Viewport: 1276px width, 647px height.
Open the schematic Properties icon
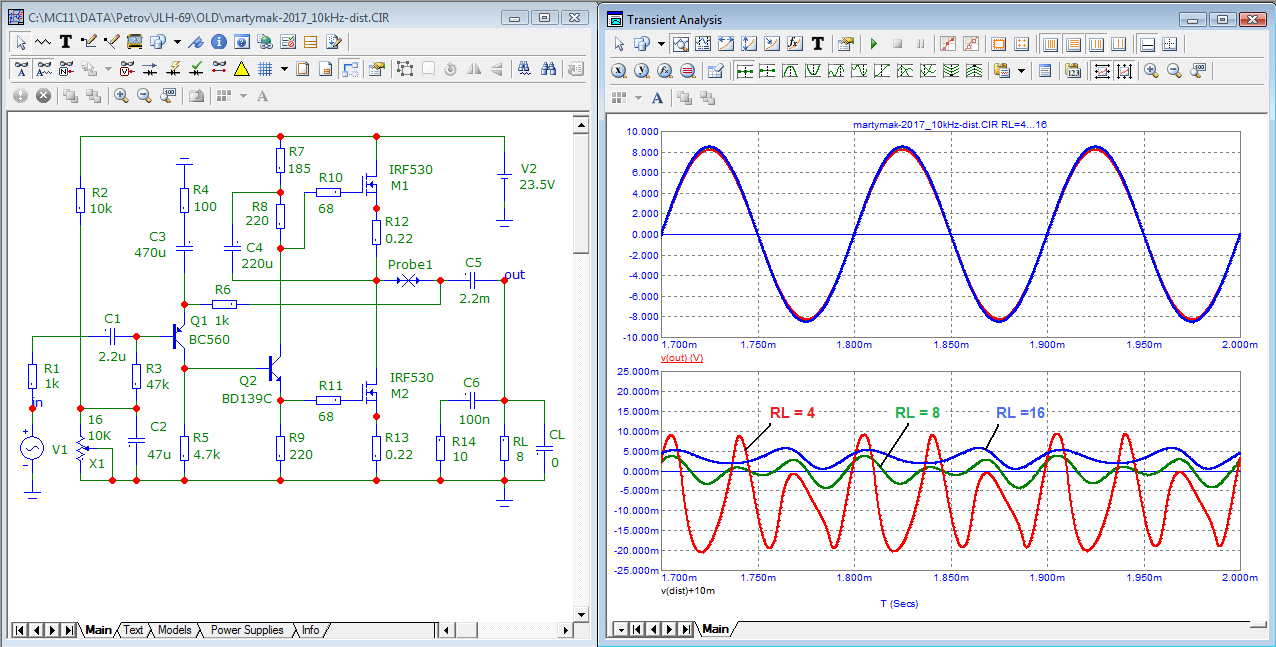(377, 69)
